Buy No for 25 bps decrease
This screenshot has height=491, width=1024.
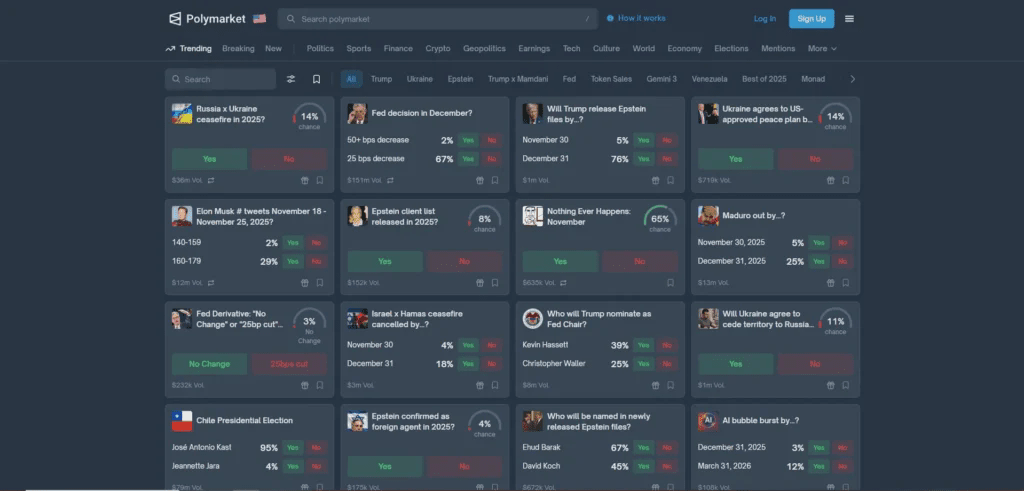(492, 159)
